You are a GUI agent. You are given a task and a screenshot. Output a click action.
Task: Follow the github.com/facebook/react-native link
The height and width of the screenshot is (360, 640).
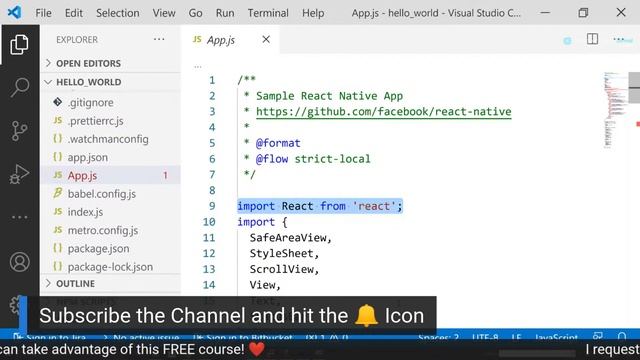point(383,111)
